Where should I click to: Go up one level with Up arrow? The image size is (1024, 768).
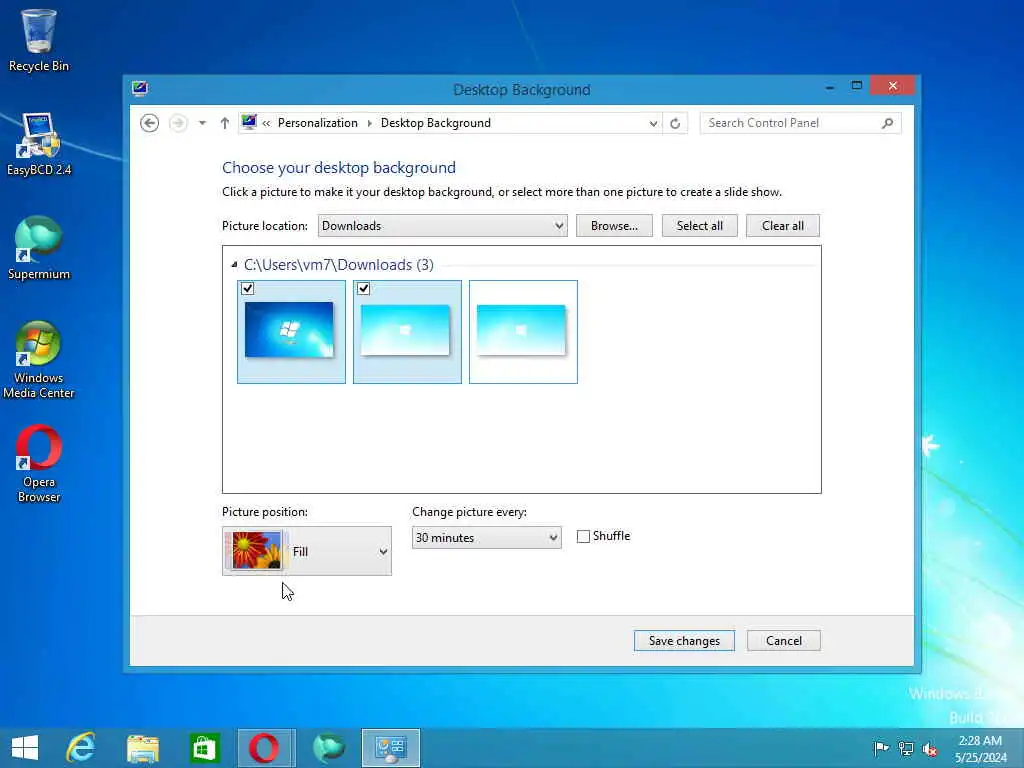click(225, 123)
